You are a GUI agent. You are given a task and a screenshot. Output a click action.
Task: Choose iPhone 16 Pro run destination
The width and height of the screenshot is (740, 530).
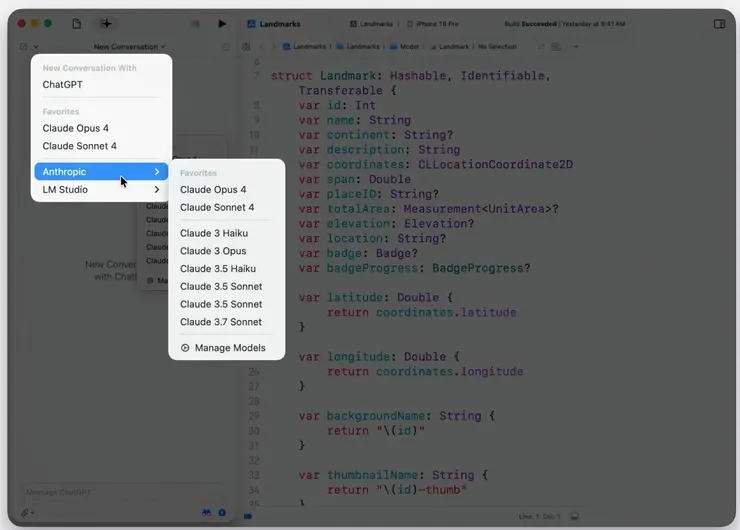tap(433, 24)
